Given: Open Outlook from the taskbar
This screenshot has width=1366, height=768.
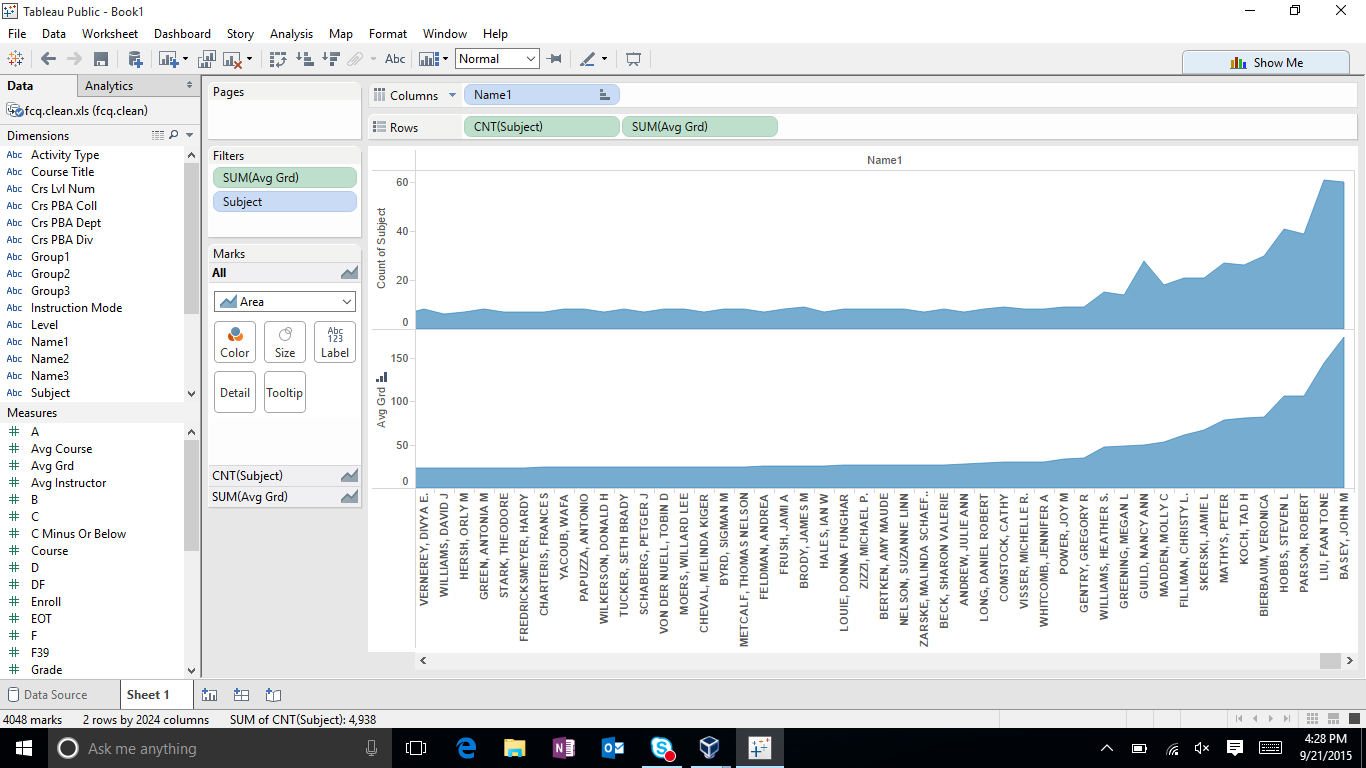Looking at the screenshot, I should point(613,748).
